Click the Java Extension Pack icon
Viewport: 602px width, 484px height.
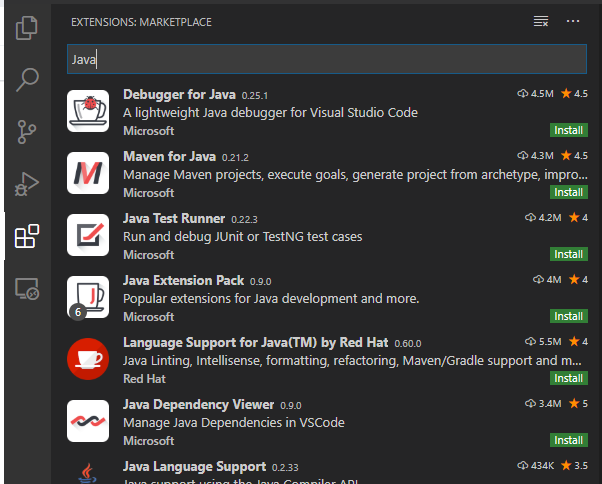click(88, 297)
